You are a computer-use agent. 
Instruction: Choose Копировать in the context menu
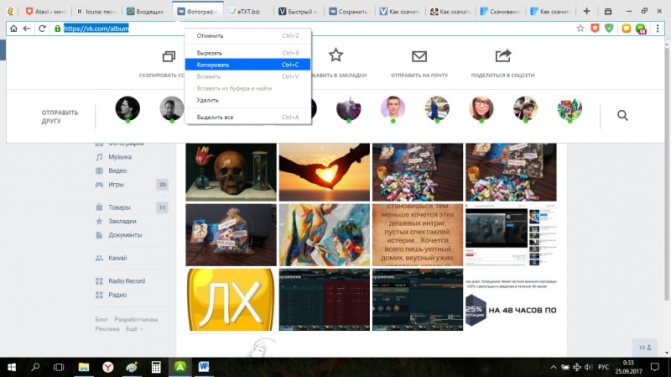[248, 65]
